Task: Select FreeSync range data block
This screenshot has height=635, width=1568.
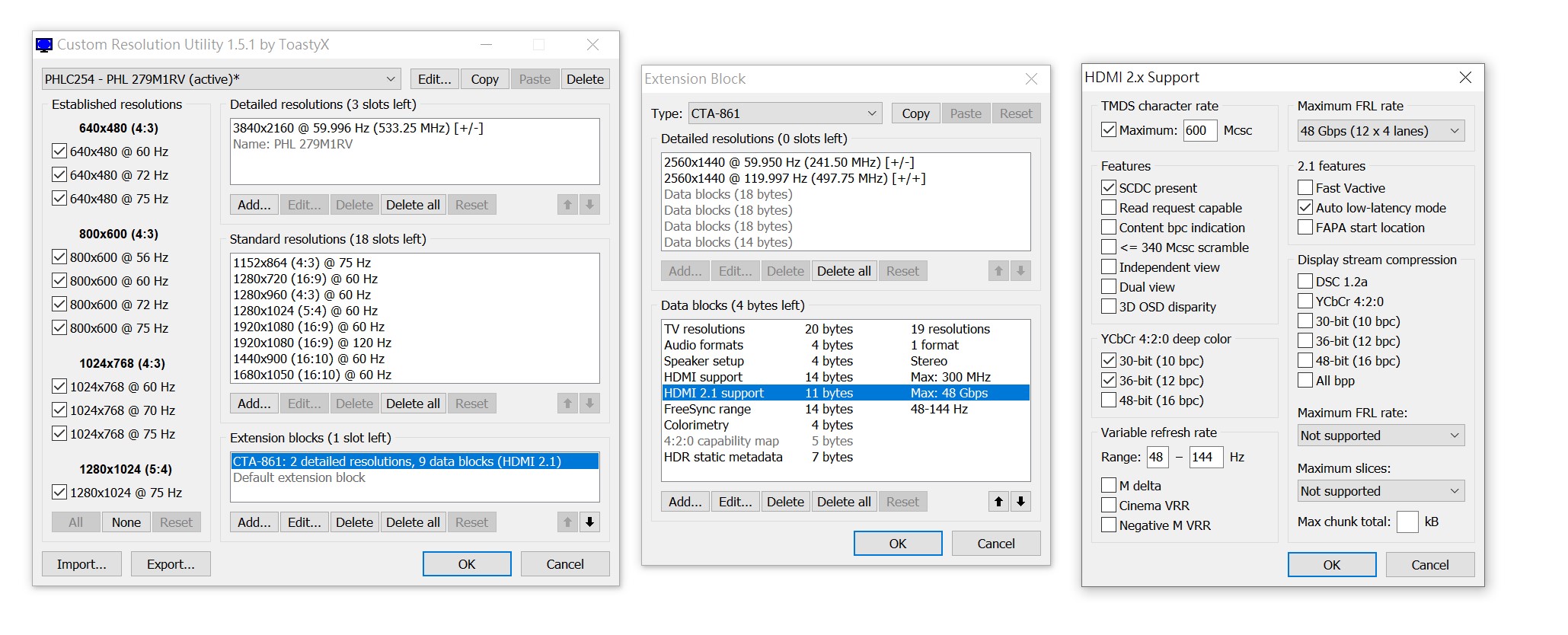Action: click(x=707, y=410)
